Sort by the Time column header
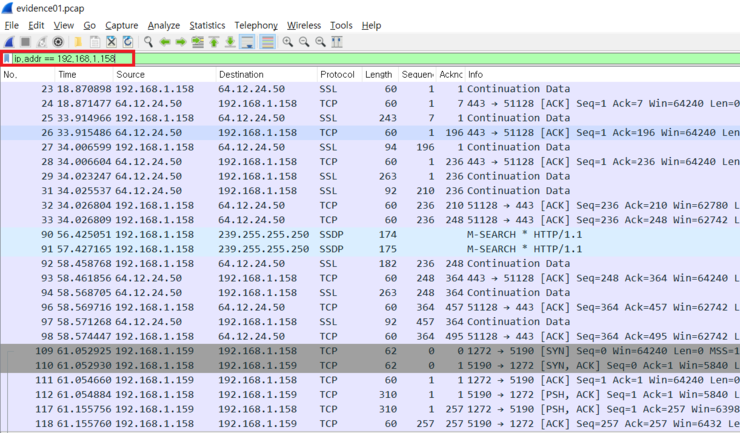The width and height of the screenshot is (740, 433). pos(84,75)
